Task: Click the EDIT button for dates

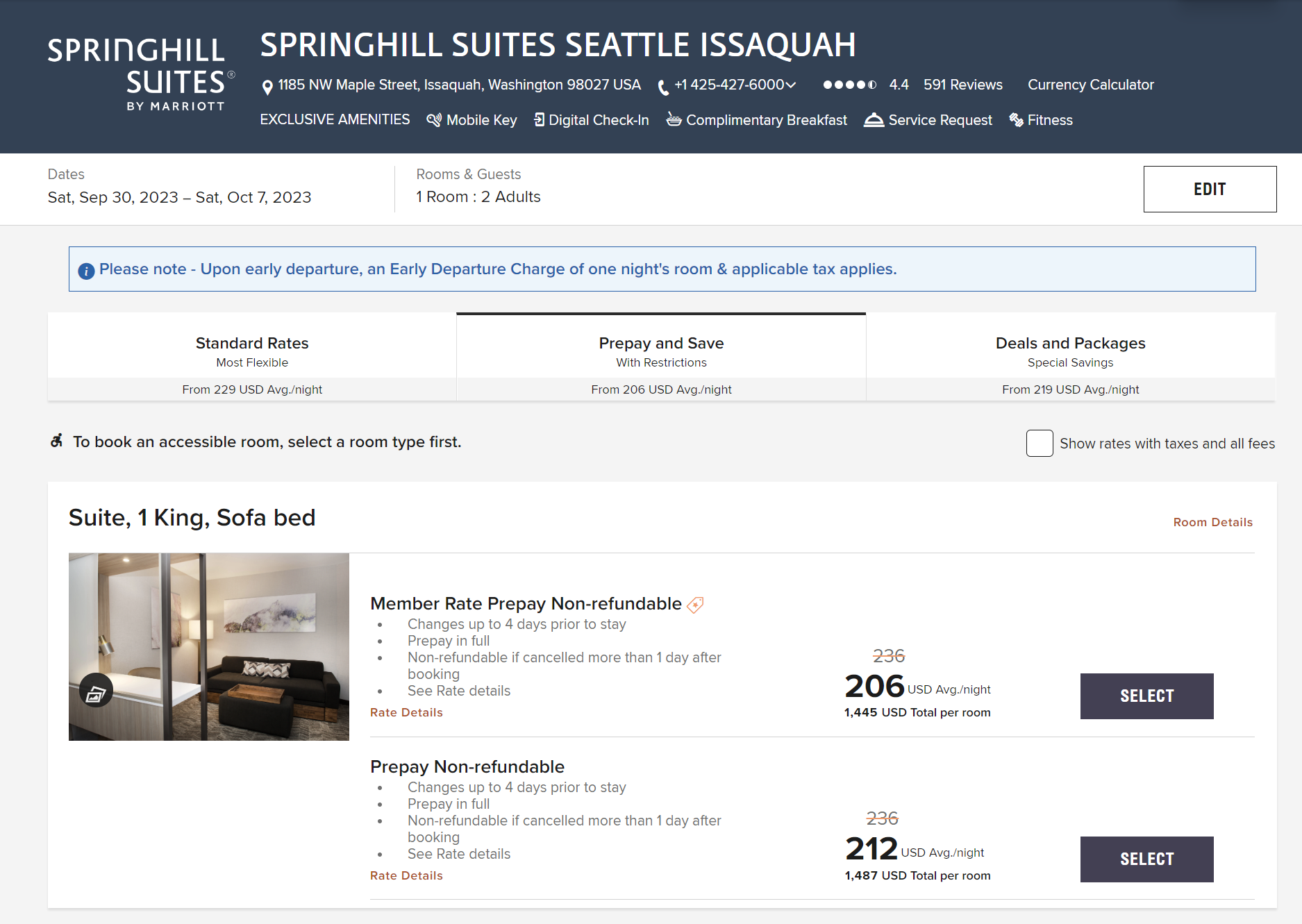Action: (x=1210, y=189)
